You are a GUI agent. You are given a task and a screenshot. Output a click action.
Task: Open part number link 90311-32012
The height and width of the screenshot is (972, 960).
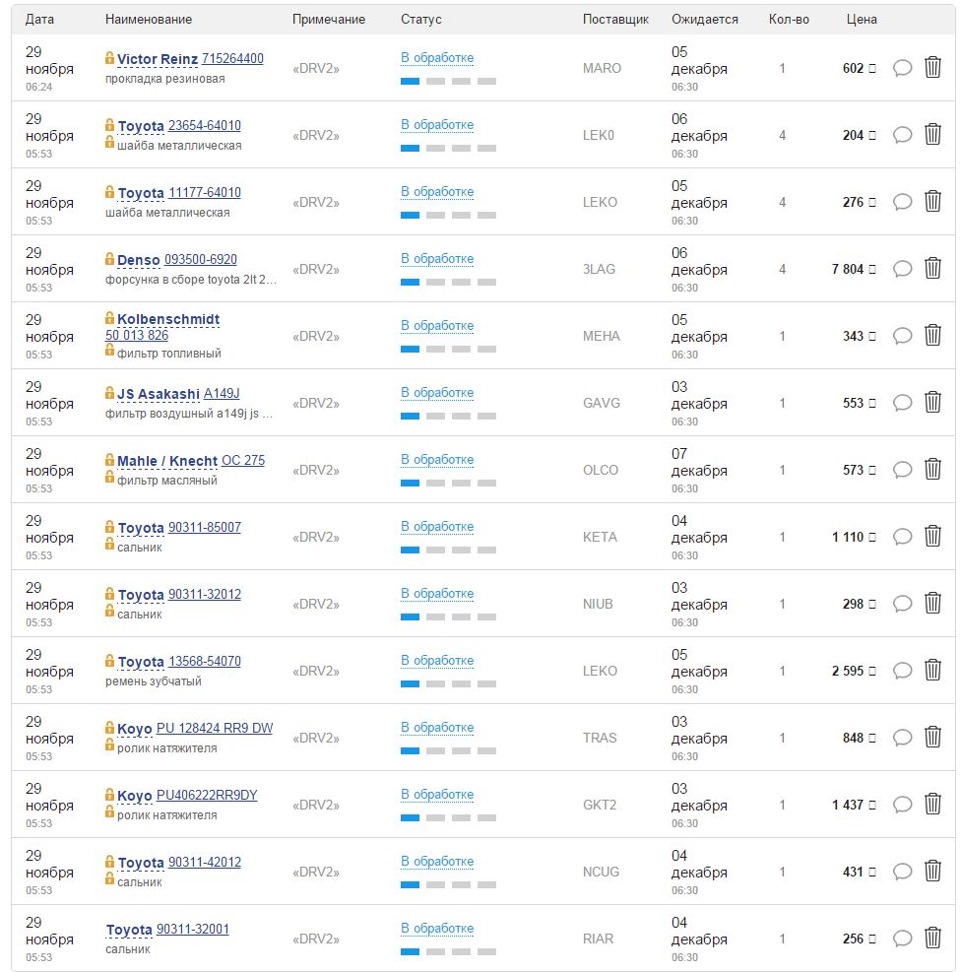(204, 594)
